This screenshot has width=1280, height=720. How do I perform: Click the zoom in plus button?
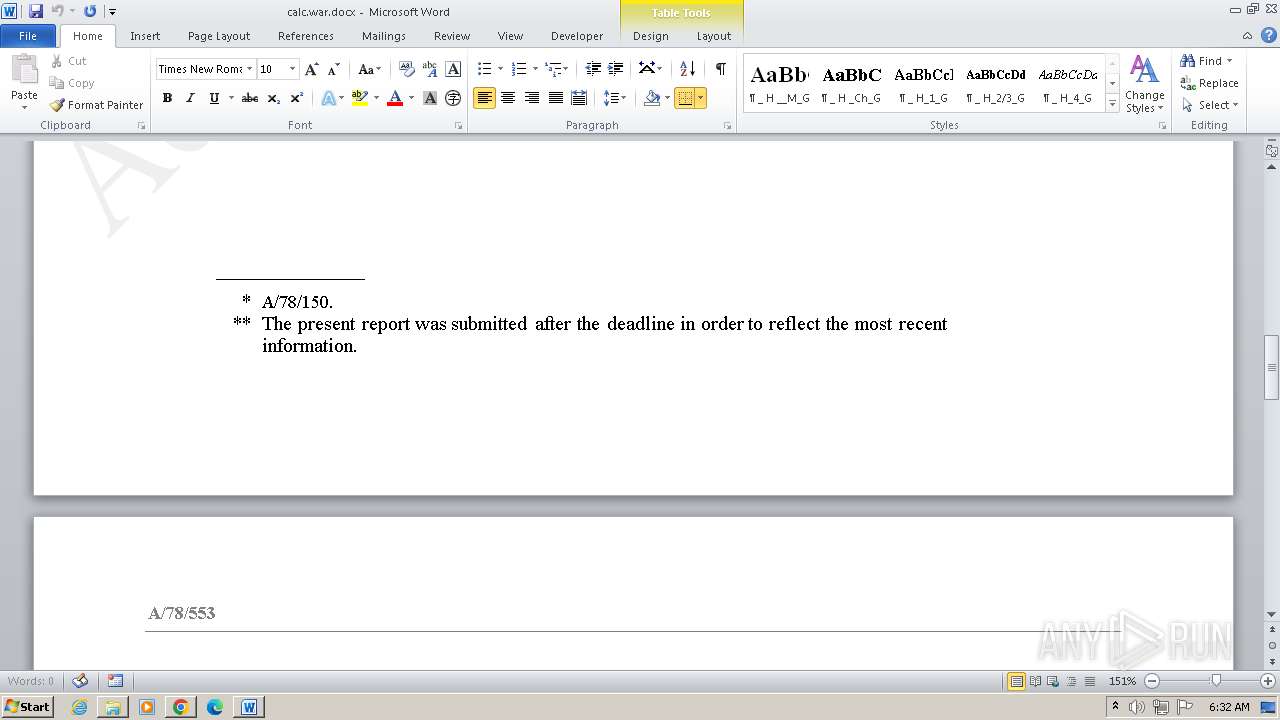(x=1267, y=681)
